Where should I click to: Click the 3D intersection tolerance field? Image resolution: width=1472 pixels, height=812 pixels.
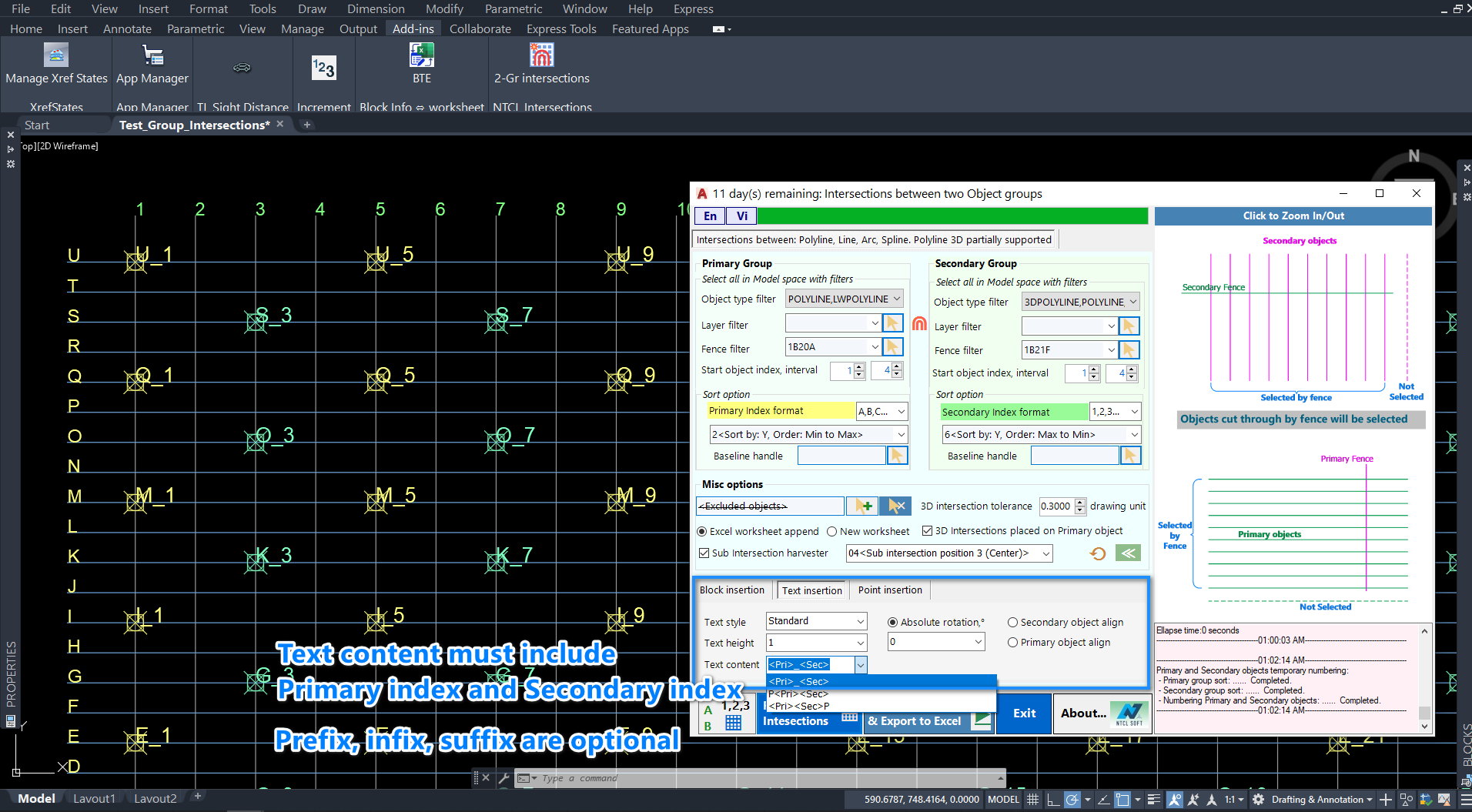pyautogui.click(x=1055, y=506)
